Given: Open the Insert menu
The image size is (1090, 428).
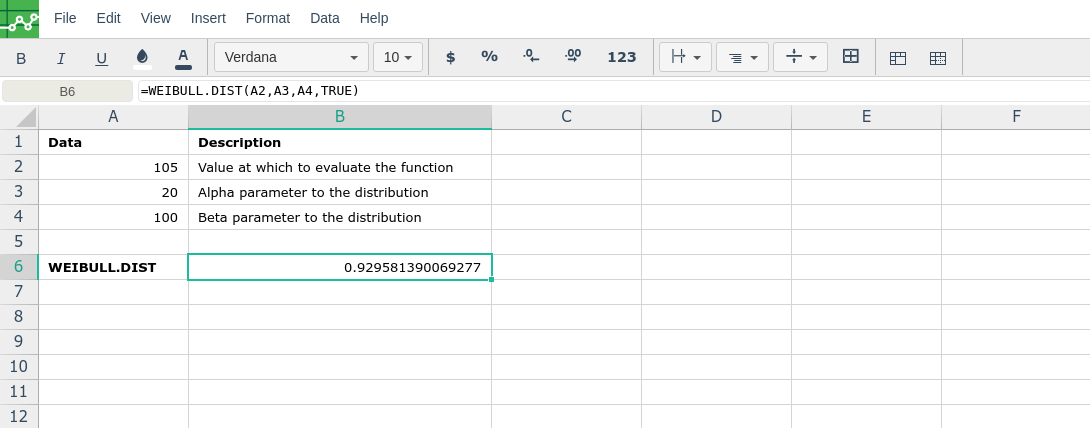Looking at the screenshot, I should (208, 18).
